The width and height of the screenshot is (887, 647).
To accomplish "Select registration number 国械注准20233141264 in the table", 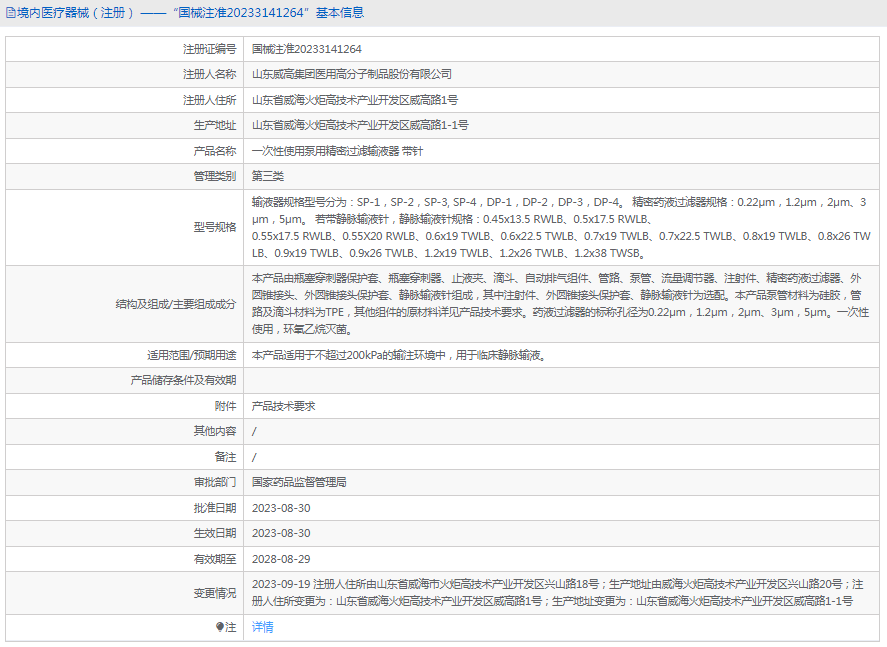I will pos(307,49).
